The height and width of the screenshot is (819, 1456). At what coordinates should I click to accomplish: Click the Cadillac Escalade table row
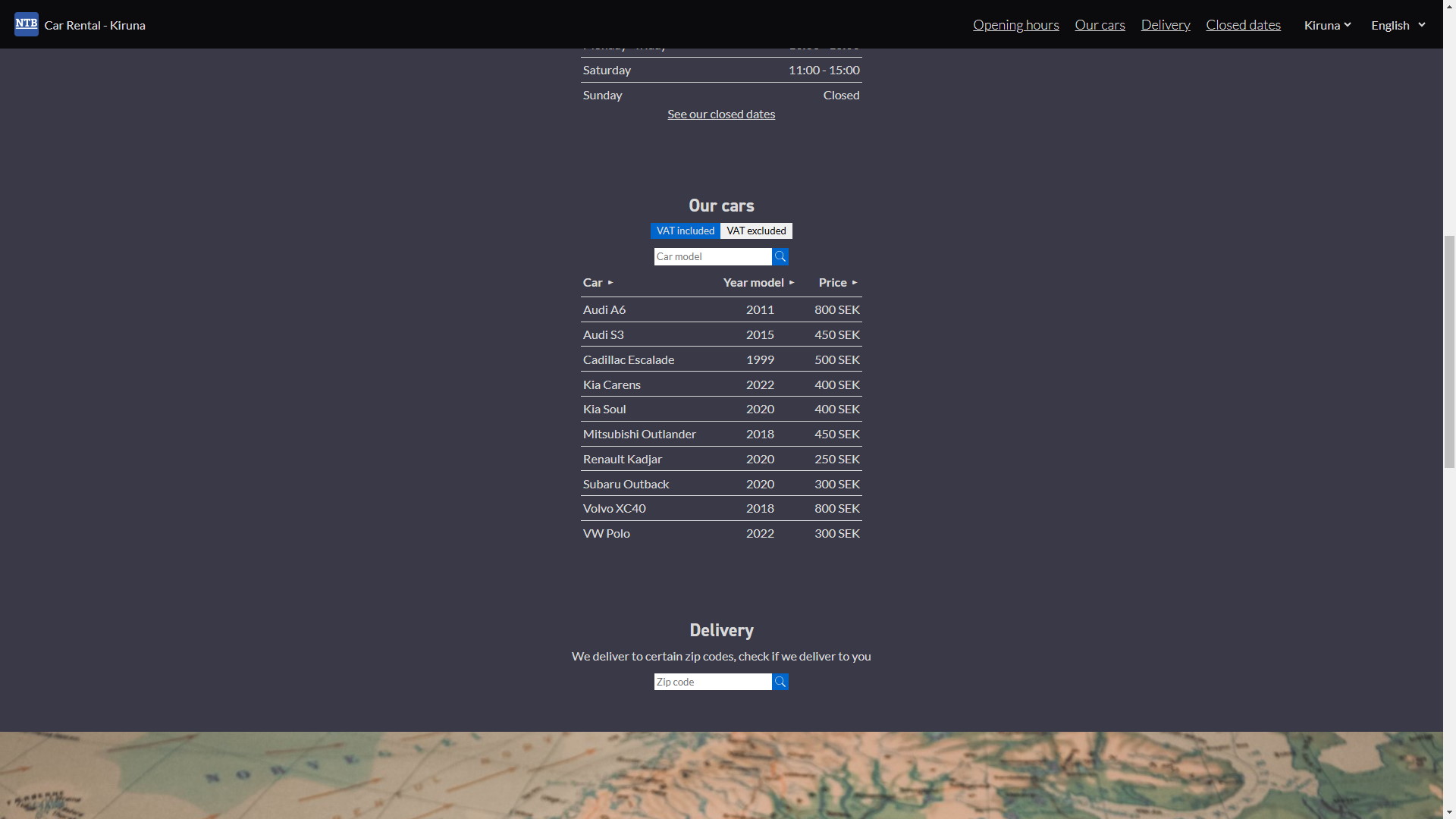(x=720, y=360)
